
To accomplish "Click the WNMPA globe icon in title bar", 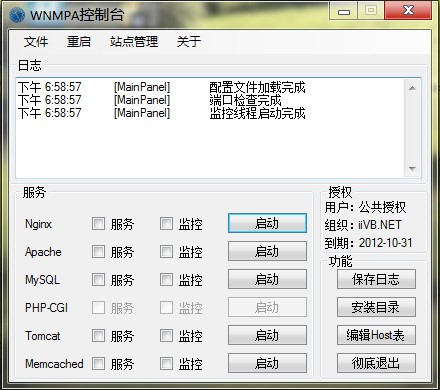I will [17, 15].
